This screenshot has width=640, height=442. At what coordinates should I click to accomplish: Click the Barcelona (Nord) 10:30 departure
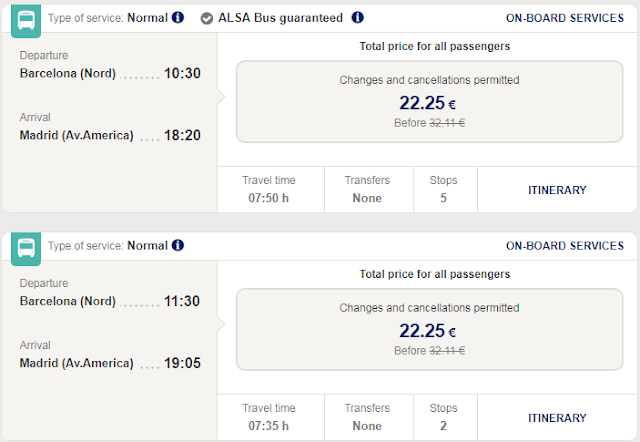click(x=110, y=74)
